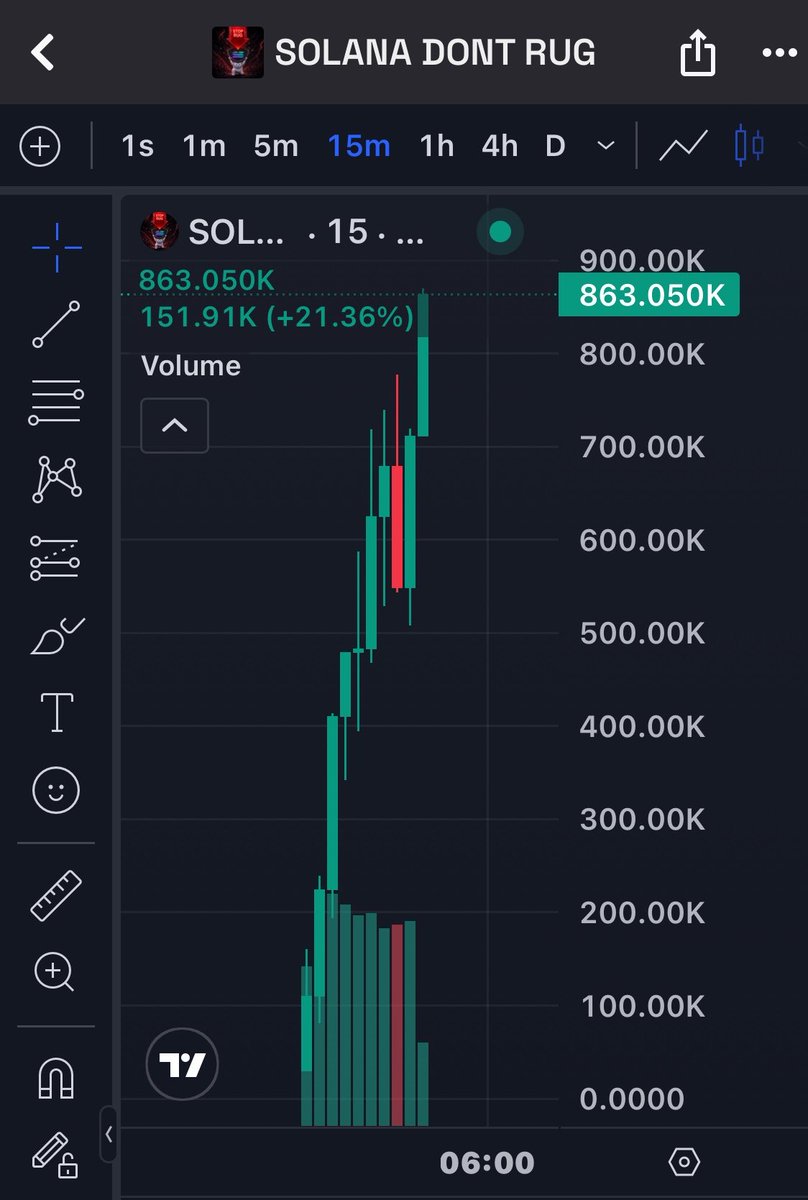This screenshot has height=1200, width=808.
Task: Open the horizontal lines Fibonacci tool
Action: pos(57,402)
